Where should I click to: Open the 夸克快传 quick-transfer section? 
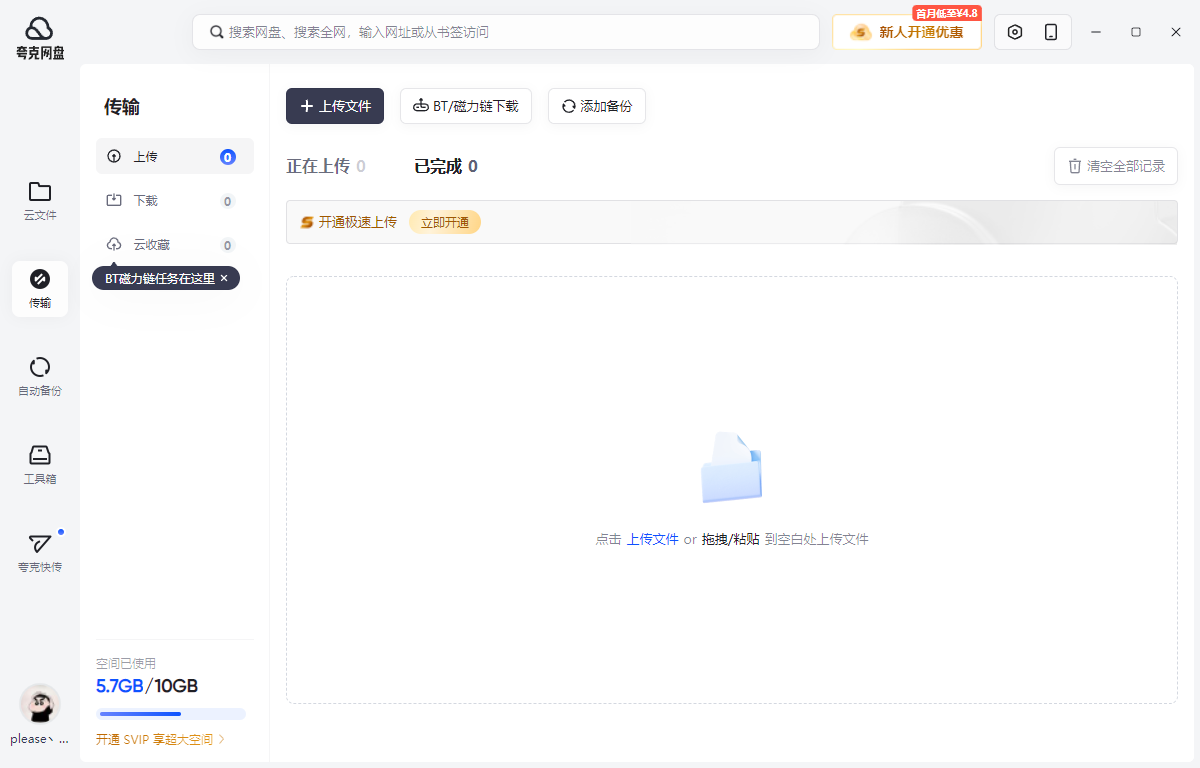pos(40,553)
